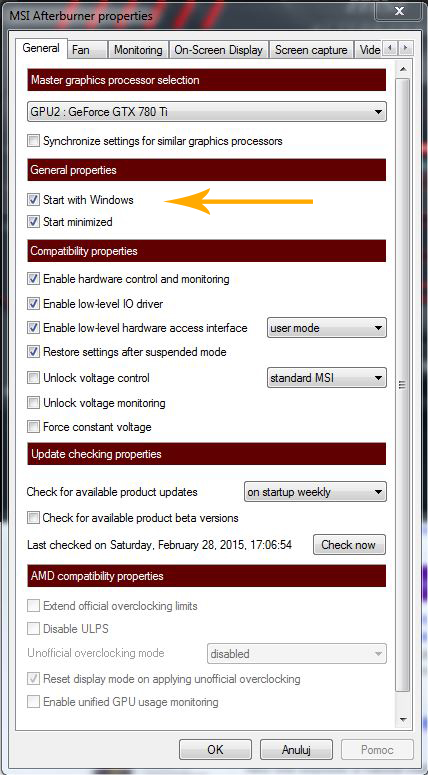Open the user mode dropdown
Viewport: 428px width, 775px height.
[327, 328]
